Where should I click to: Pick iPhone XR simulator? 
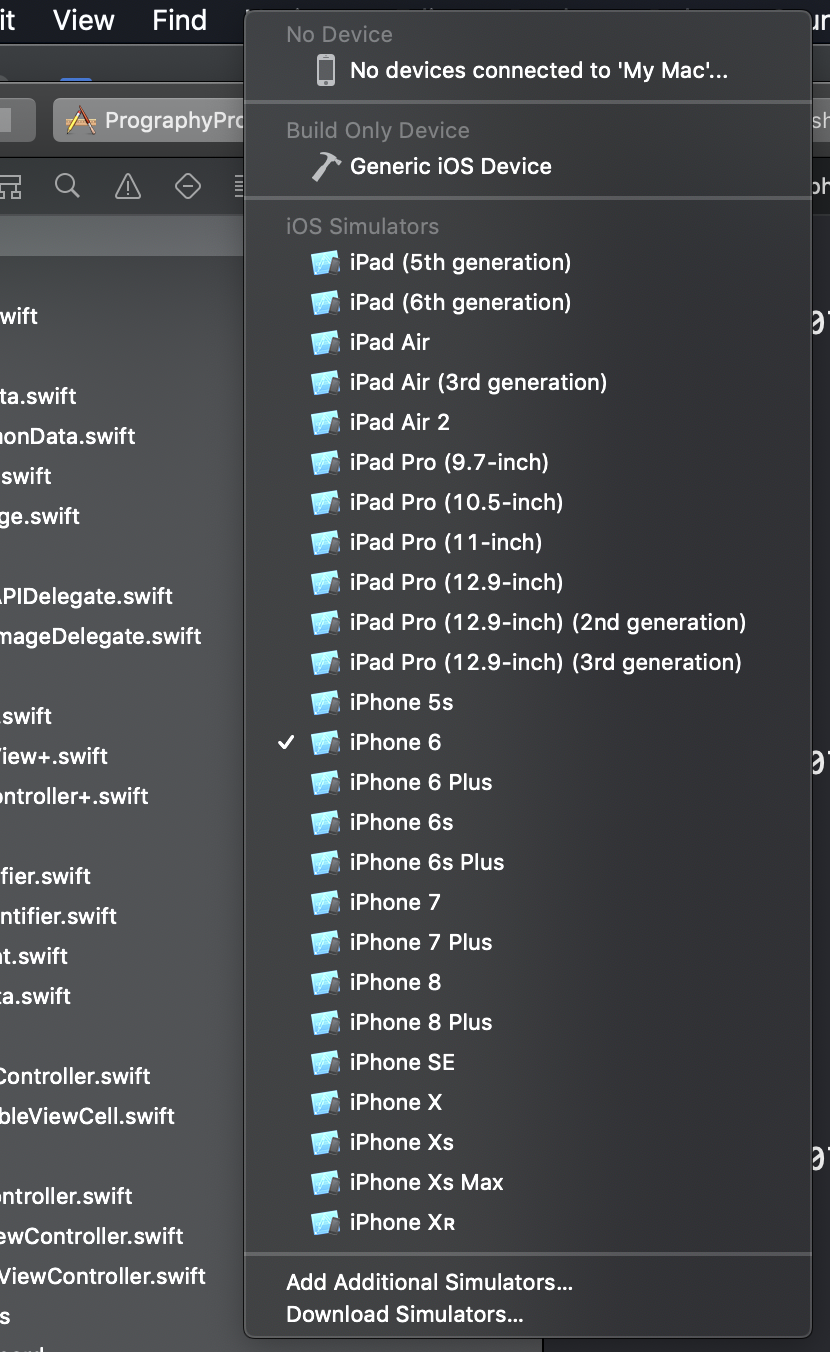click(x=527, y=1222)
